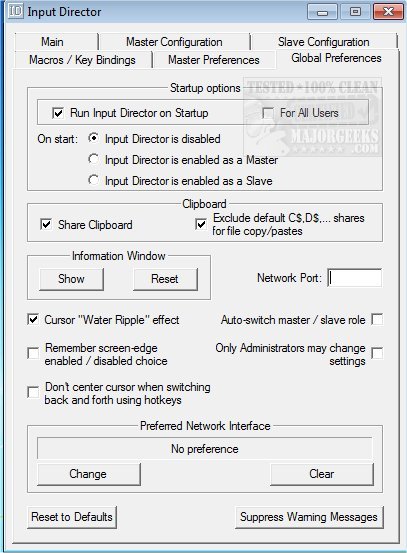Uncheck Run Input Director on Startup
Image resolution: width=407 pixels, height=553 pixels.
pyautogui.click(x=58, y=113)
